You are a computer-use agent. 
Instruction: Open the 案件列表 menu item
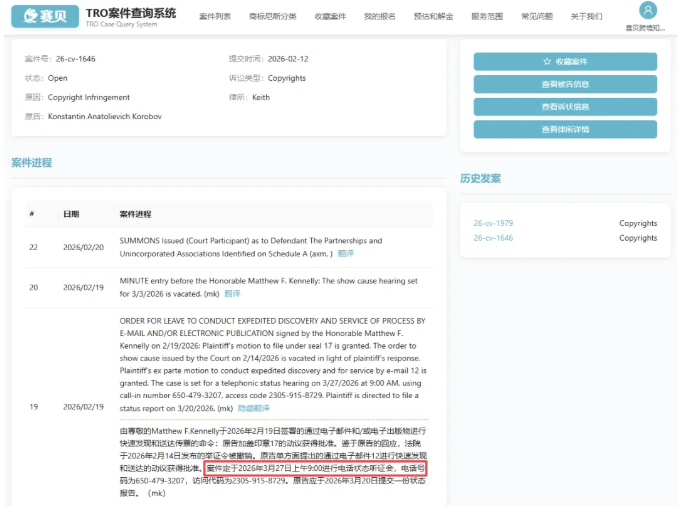tap(215, 17)
